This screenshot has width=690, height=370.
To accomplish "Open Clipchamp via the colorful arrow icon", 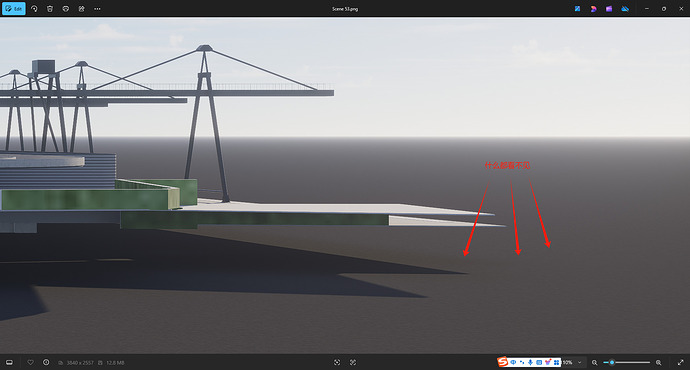I will 593,9.
